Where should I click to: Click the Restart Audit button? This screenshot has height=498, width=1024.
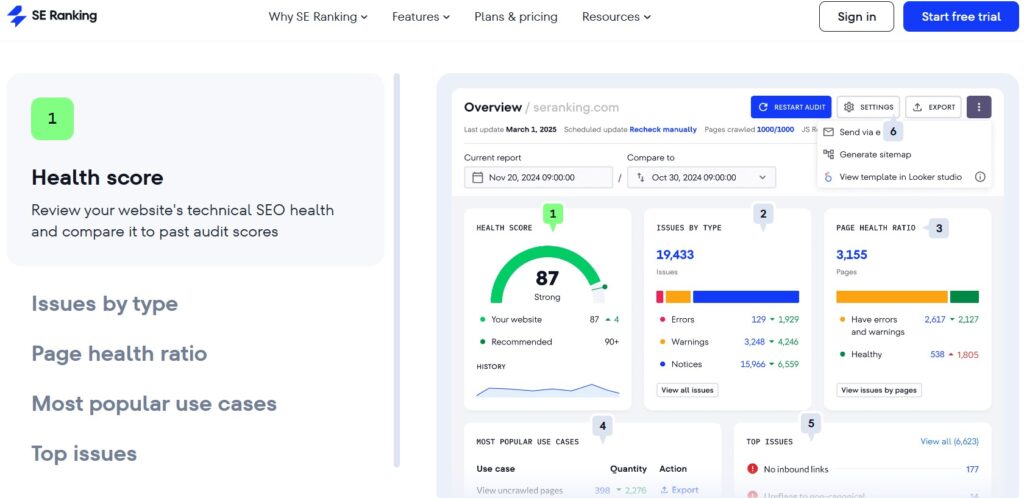790,107
